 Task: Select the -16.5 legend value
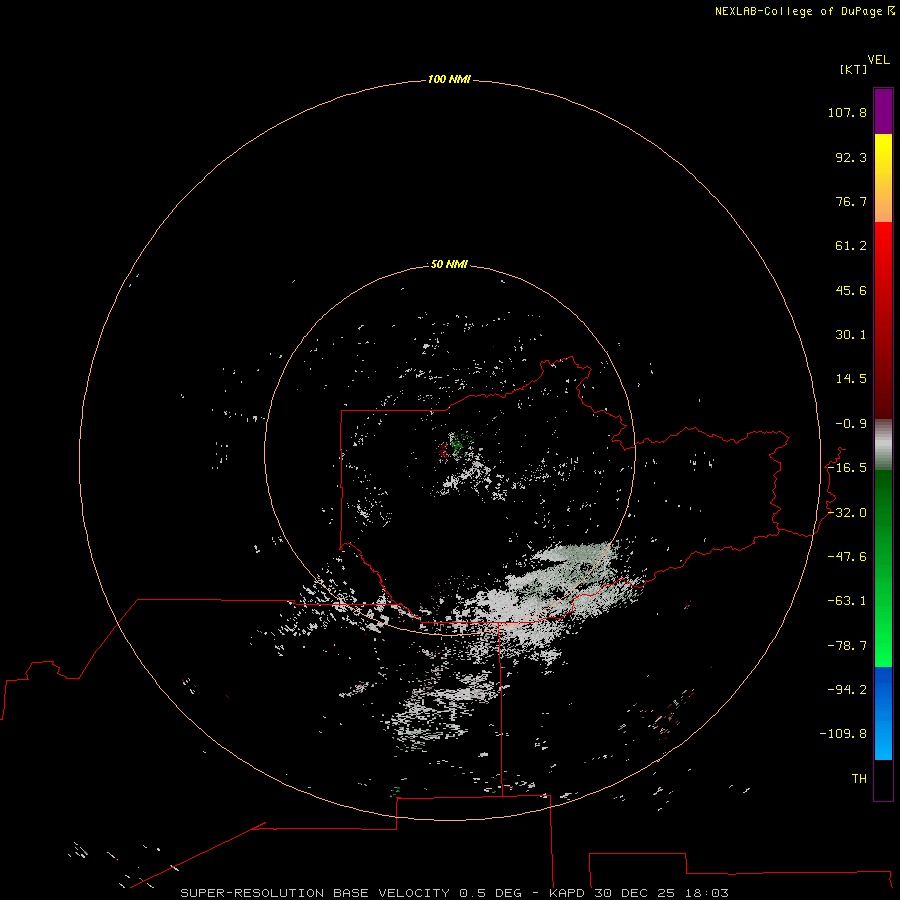click(x=847, y=468)
